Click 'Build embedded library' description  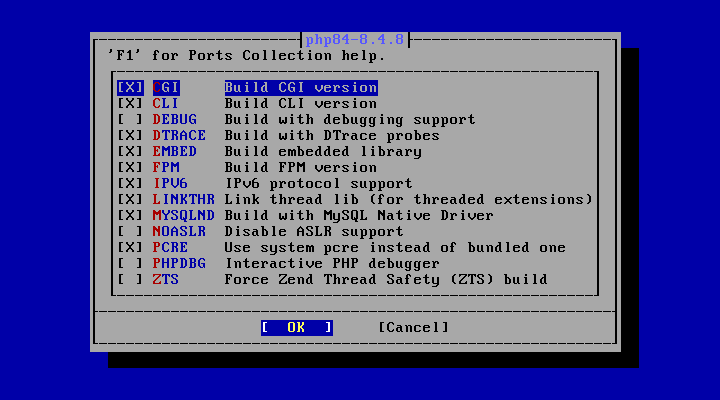(323, 152)
